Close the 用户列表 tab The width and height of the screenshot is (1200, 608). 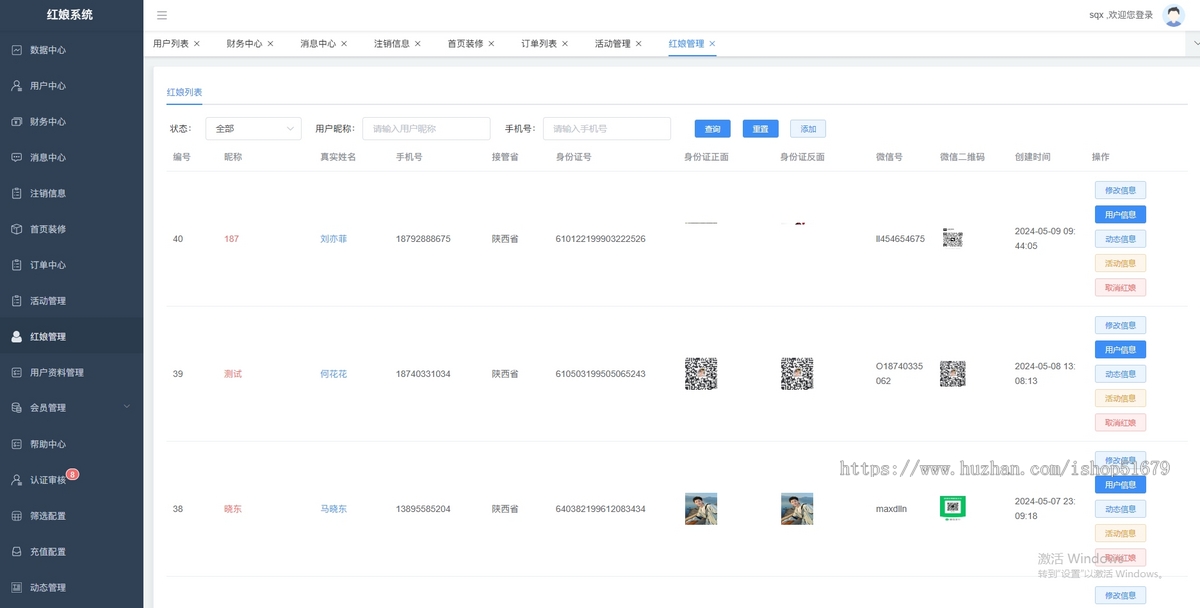(196, 44)
